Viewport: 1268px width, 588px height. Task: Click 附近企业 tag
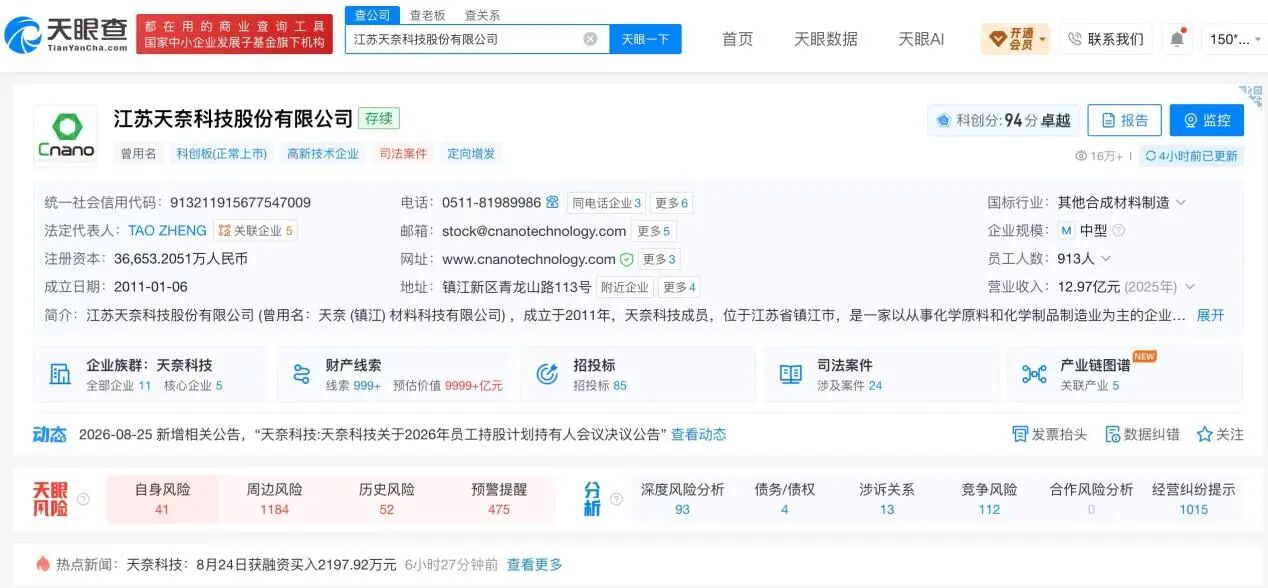pos(625,287)
